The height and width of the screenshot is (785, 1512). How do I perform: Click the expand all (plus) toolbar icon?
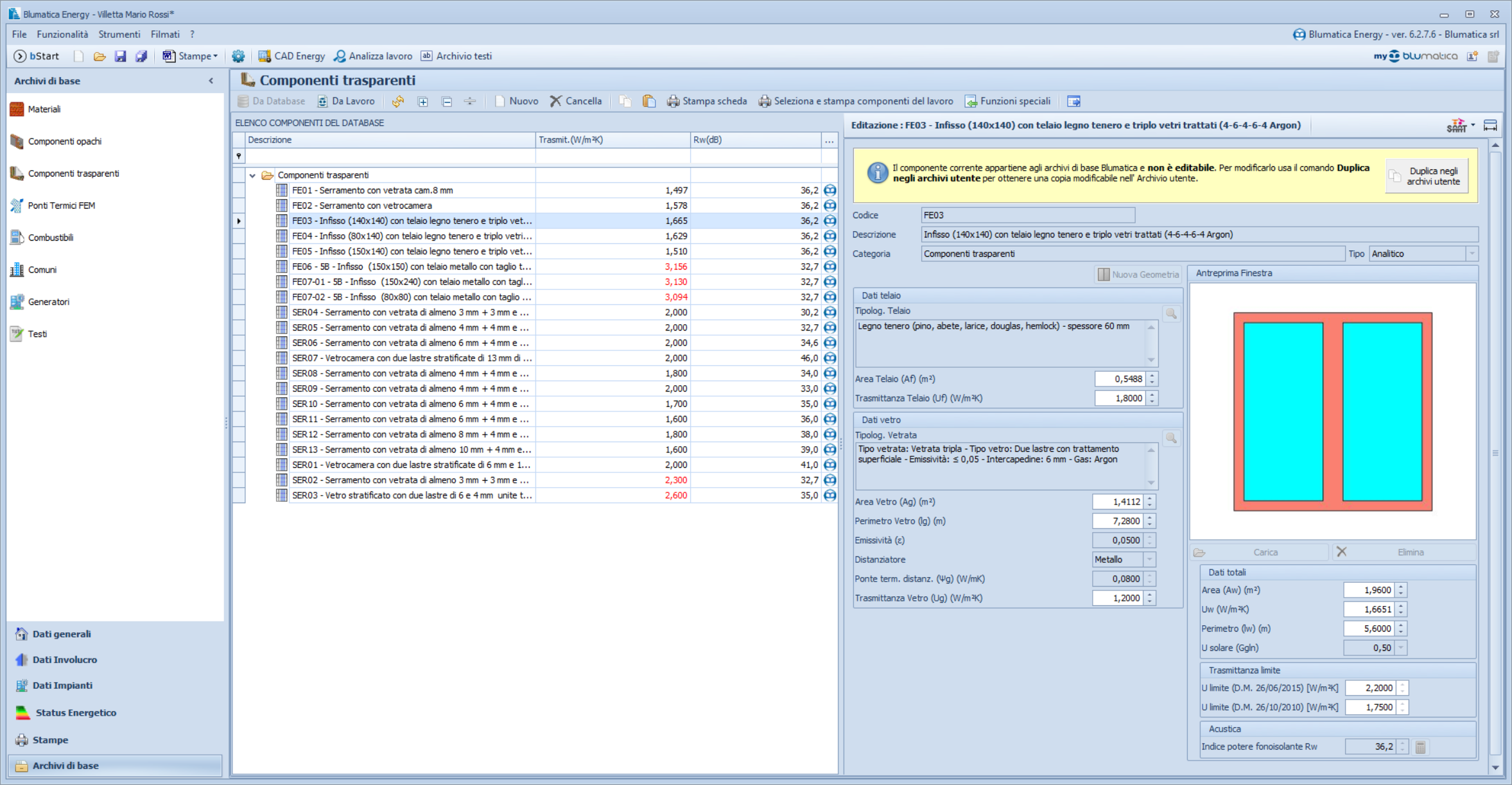click(x=422, y=101)
